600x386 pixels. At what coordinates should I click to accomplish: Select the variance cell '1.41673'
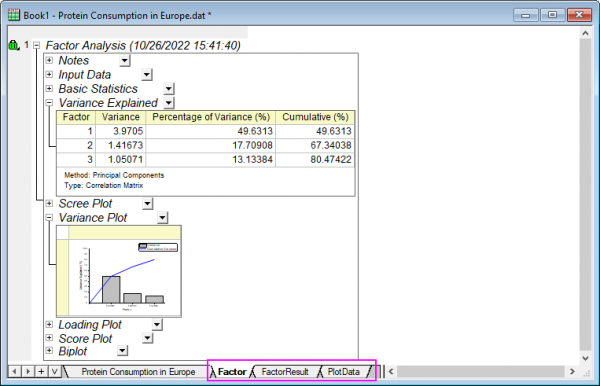pos(121,145)
